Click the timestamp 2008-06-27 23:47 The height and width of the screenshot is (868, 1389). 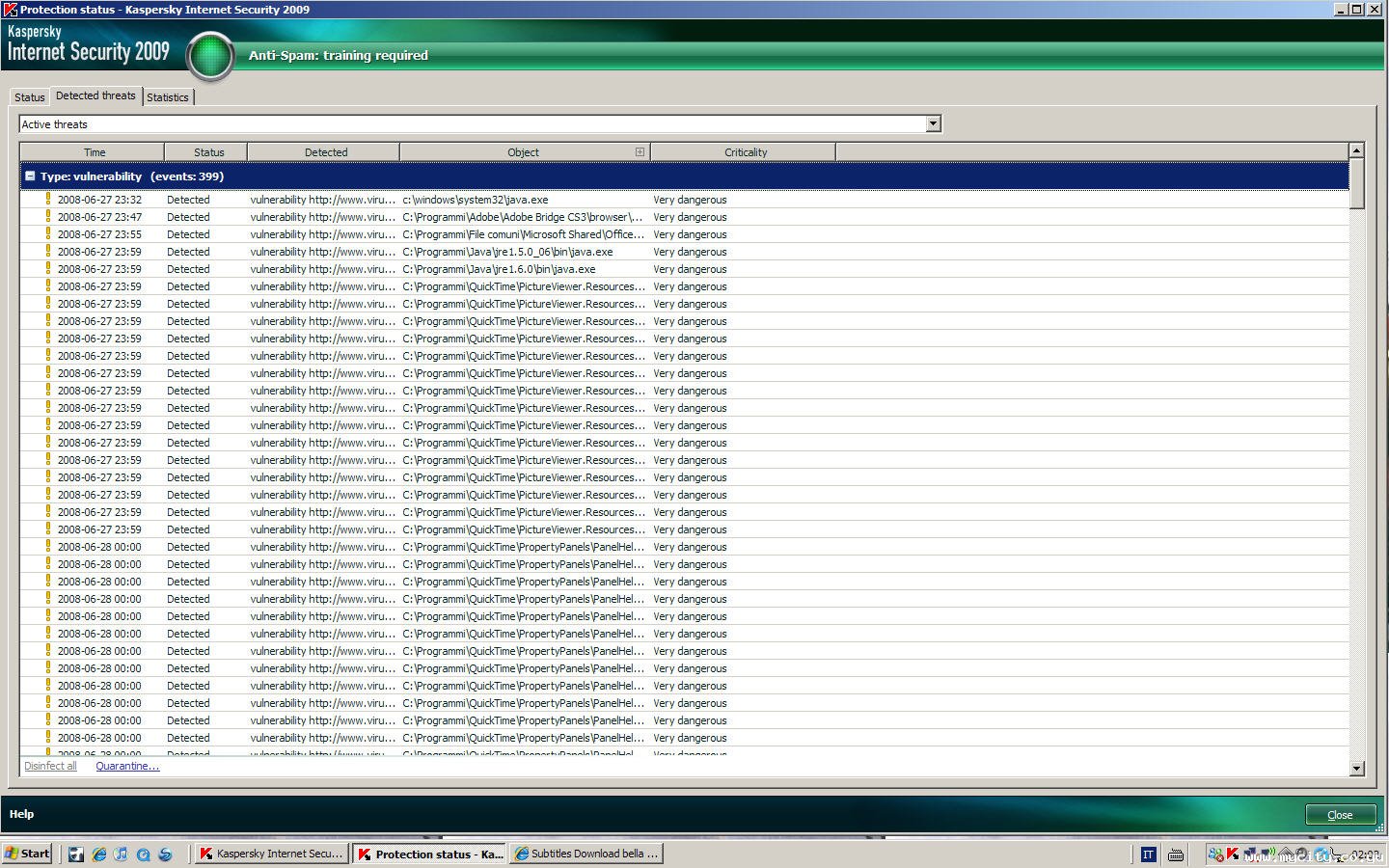pyautogui.click(x=99, y=217)
